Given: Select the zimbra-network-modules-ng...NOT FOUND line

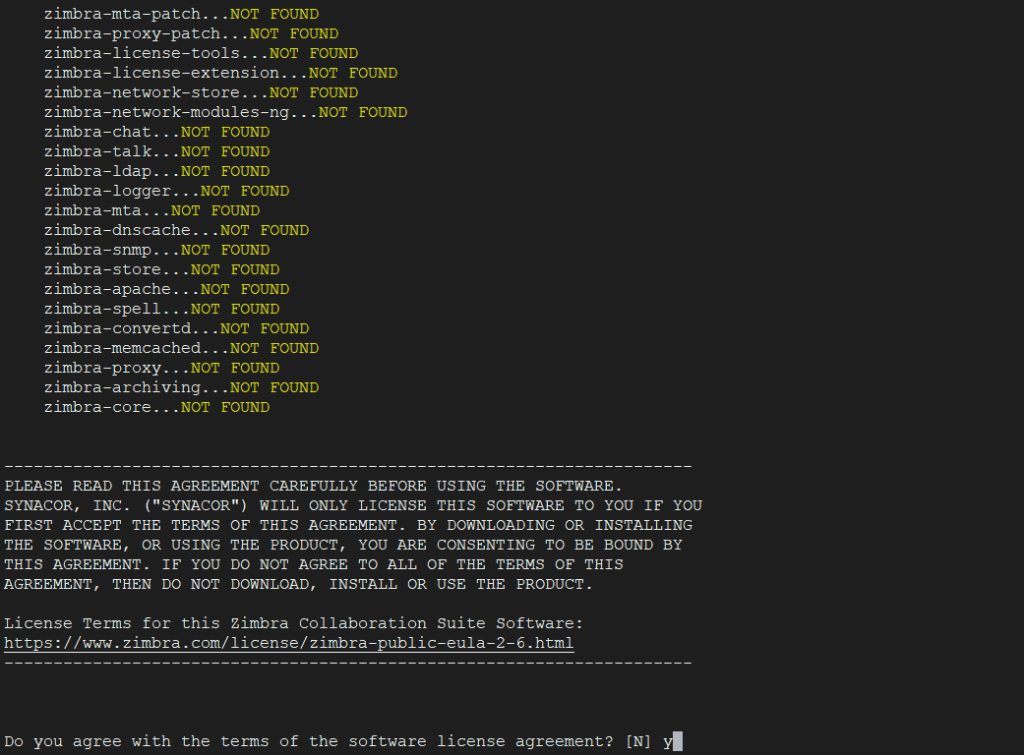Looking at the screenshot, I should 225,112.
